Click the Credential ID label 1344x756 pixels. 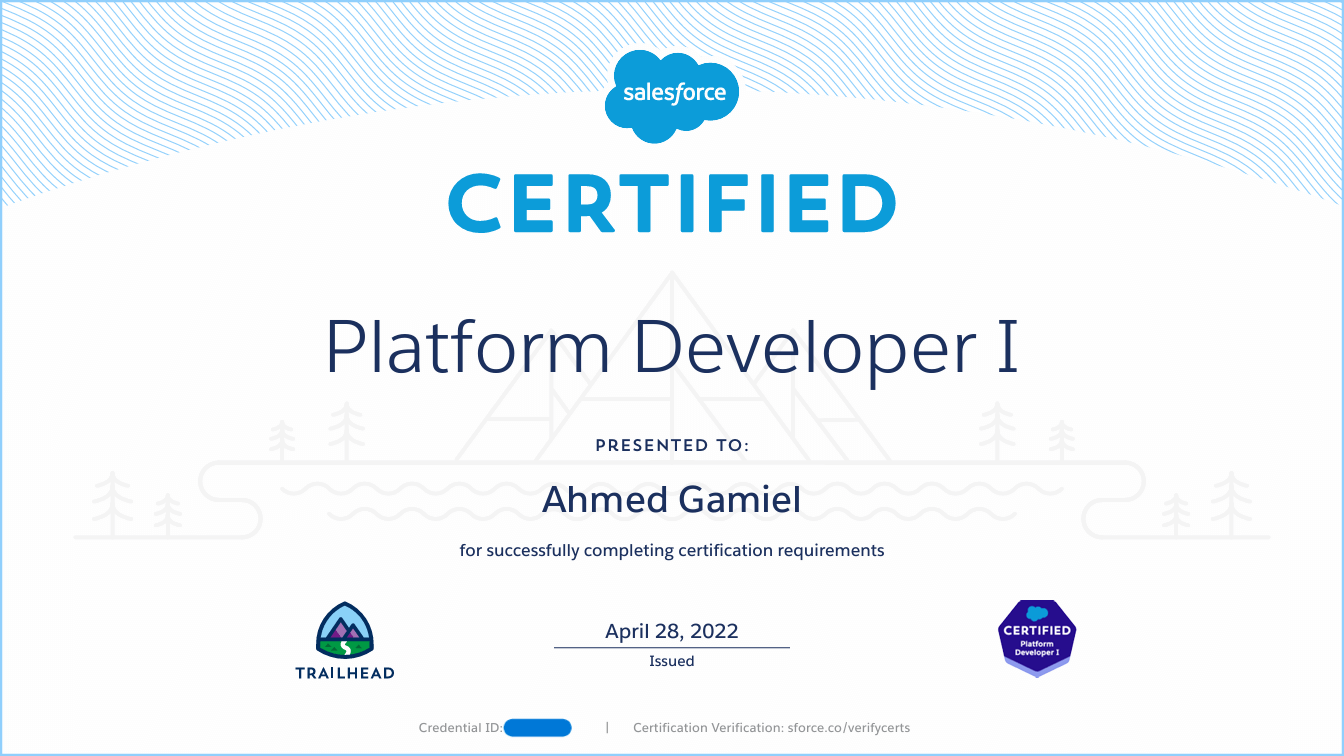point(460,728)
